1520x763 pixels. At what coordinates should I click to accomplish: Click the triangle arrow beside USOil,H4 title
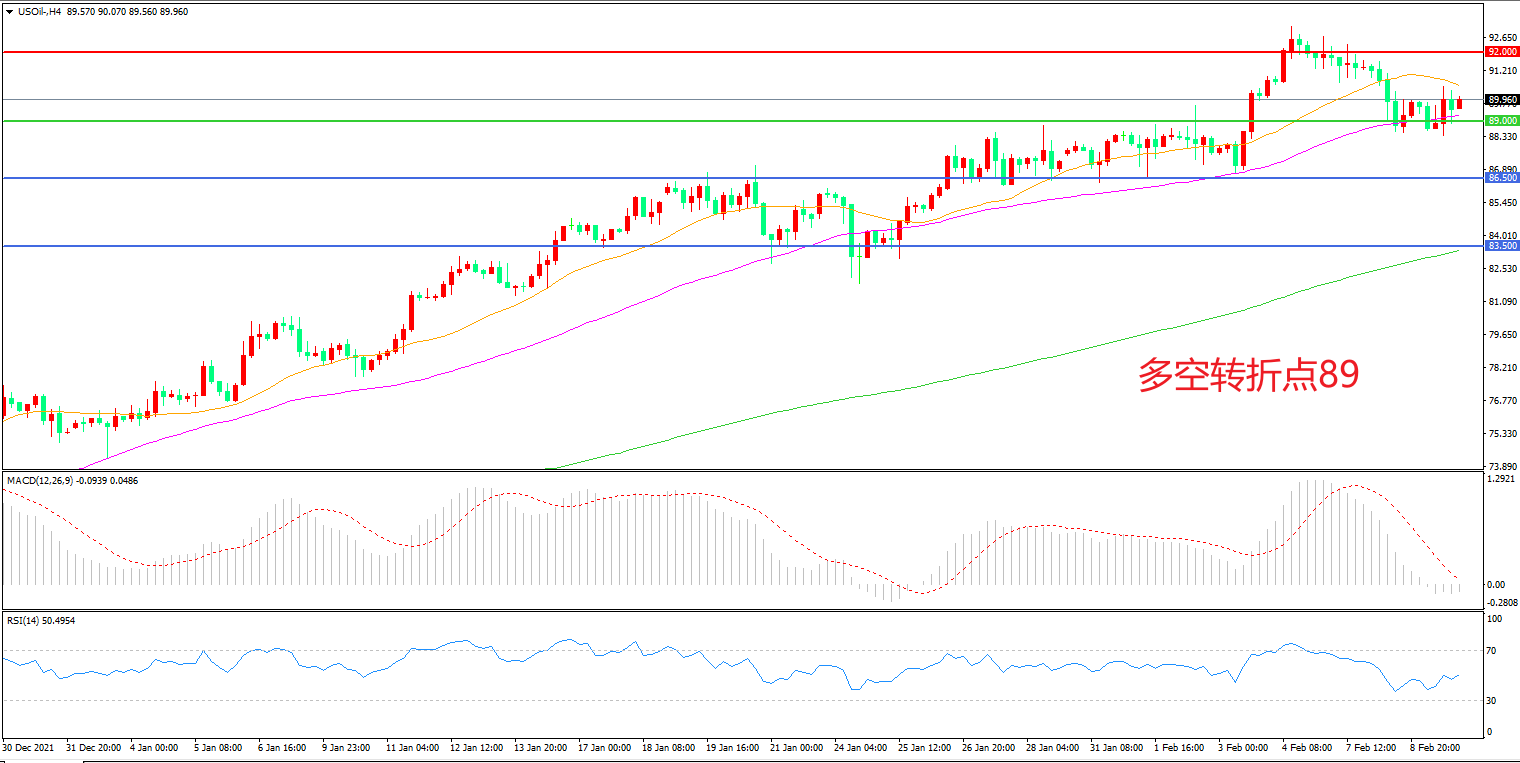(x=9, y=12)
